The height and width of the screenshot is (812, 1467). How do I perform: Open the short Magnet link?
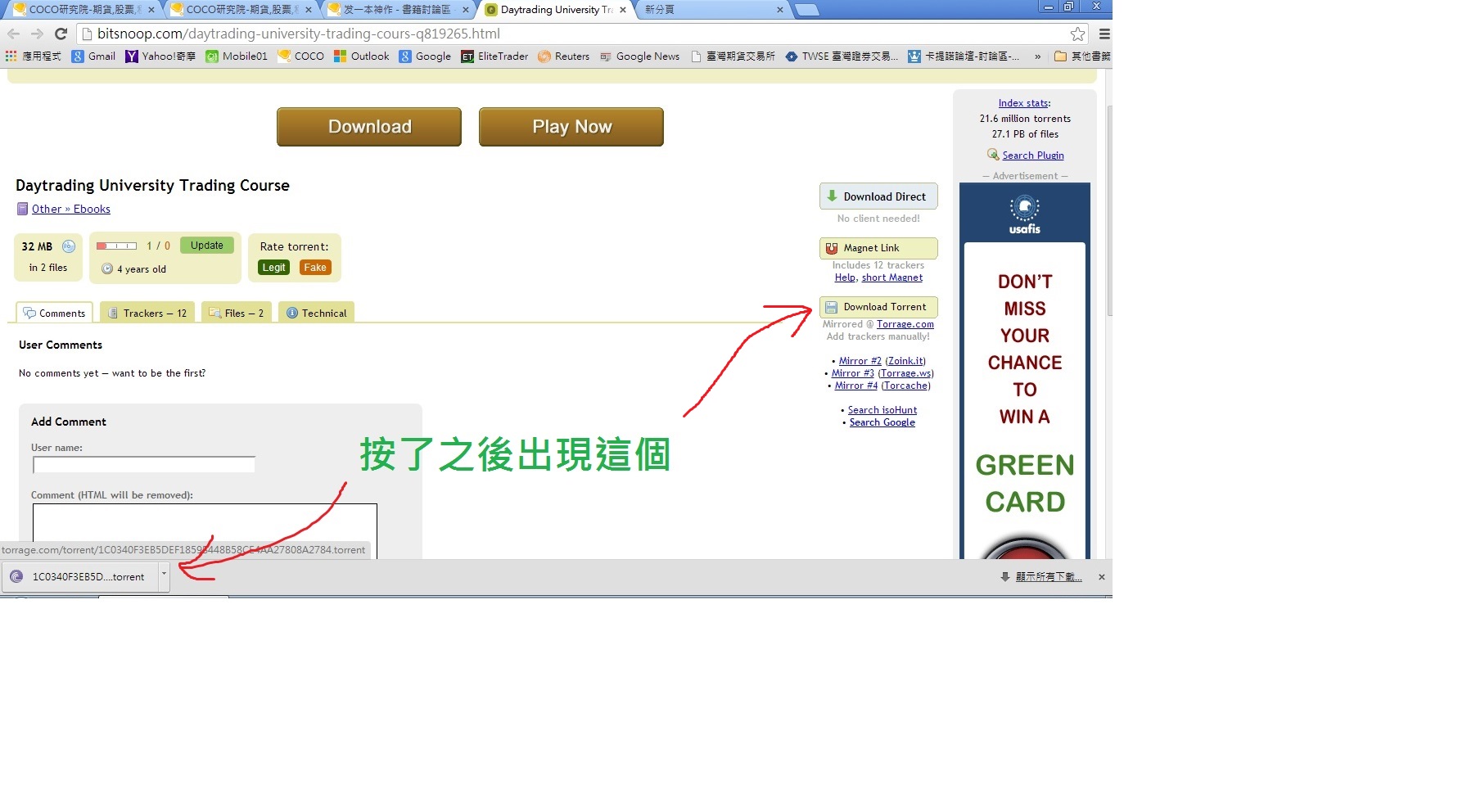click(x=892, y=277)
